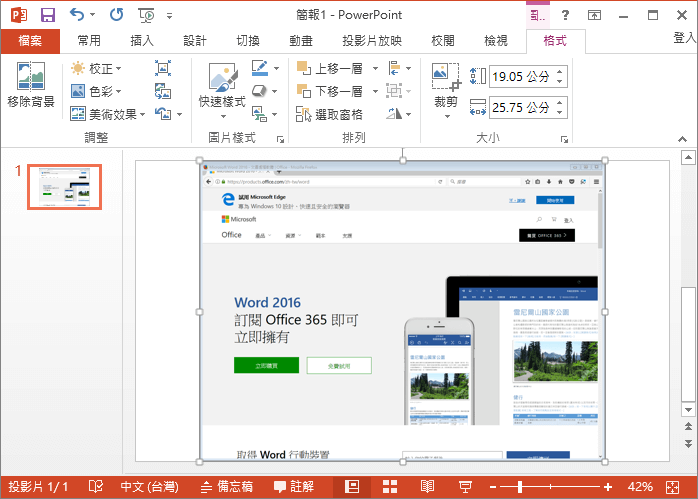Switch to Normal view icon
Screen dimensions: 698x499
[352, 487]
